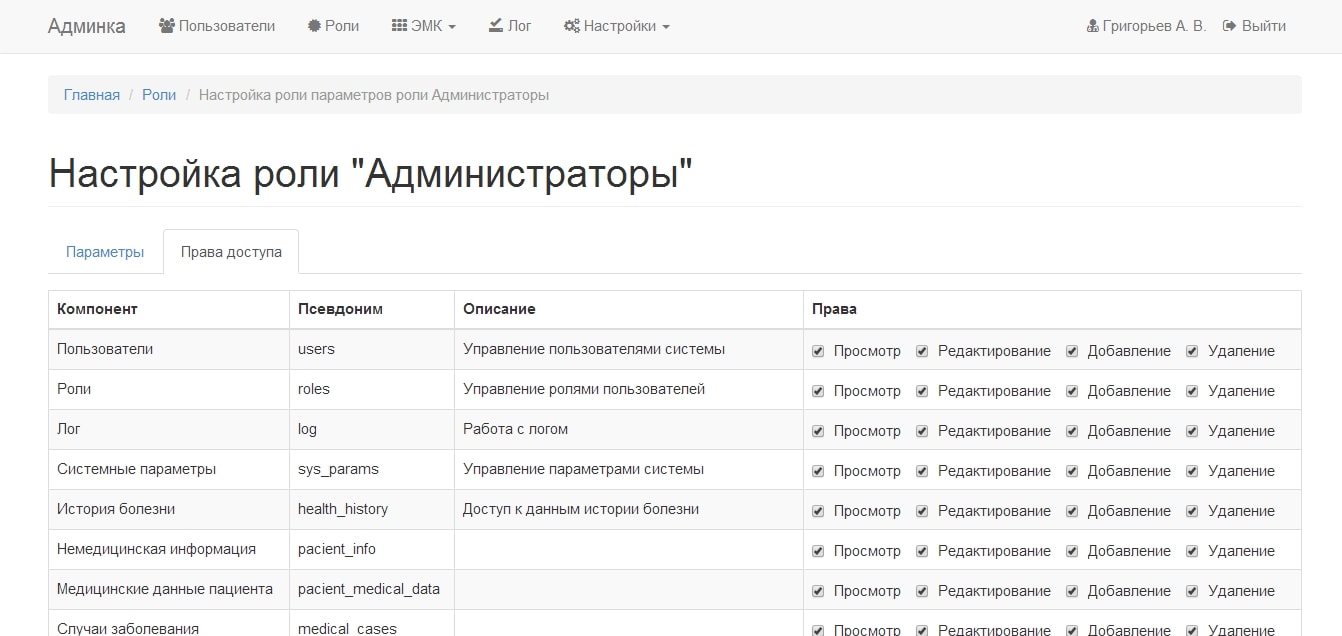
Task: Toggle Удаление for Системные параметры row
Action: click(1192, 471)
